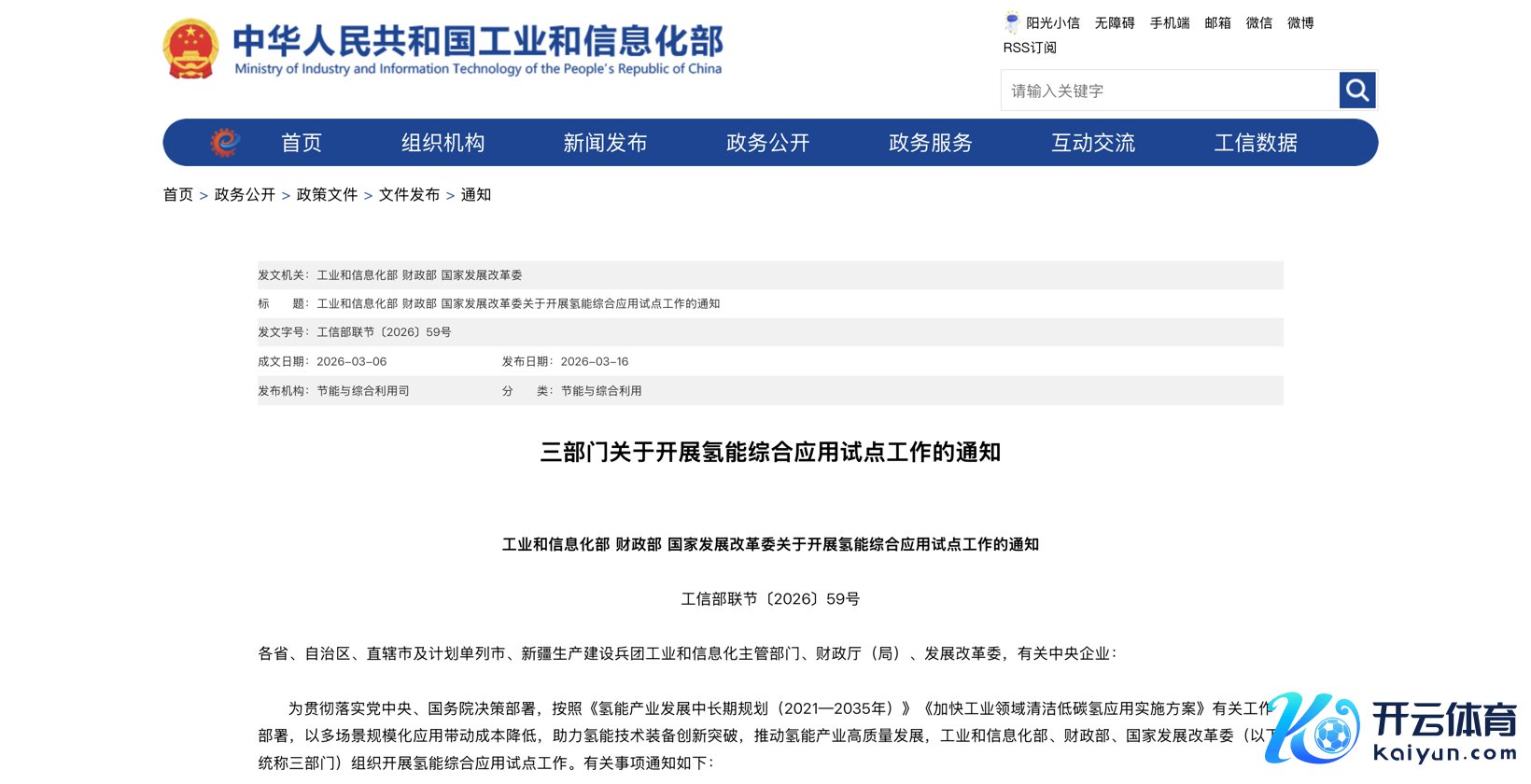1531x784 pixels.
Task: Open the 手机端 mobile version link
Action: (x=1170, y=22)
